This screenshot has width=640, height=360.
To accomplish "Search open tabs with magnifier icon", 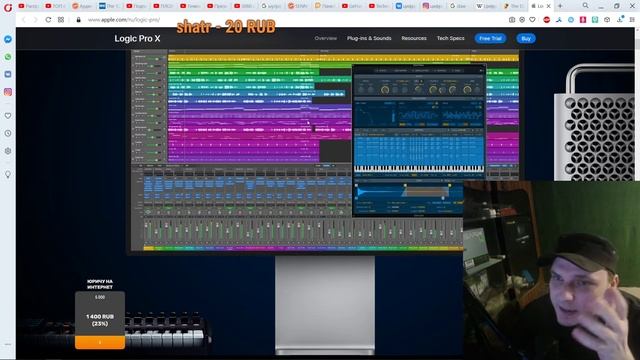I will click(x=585, y=6).
